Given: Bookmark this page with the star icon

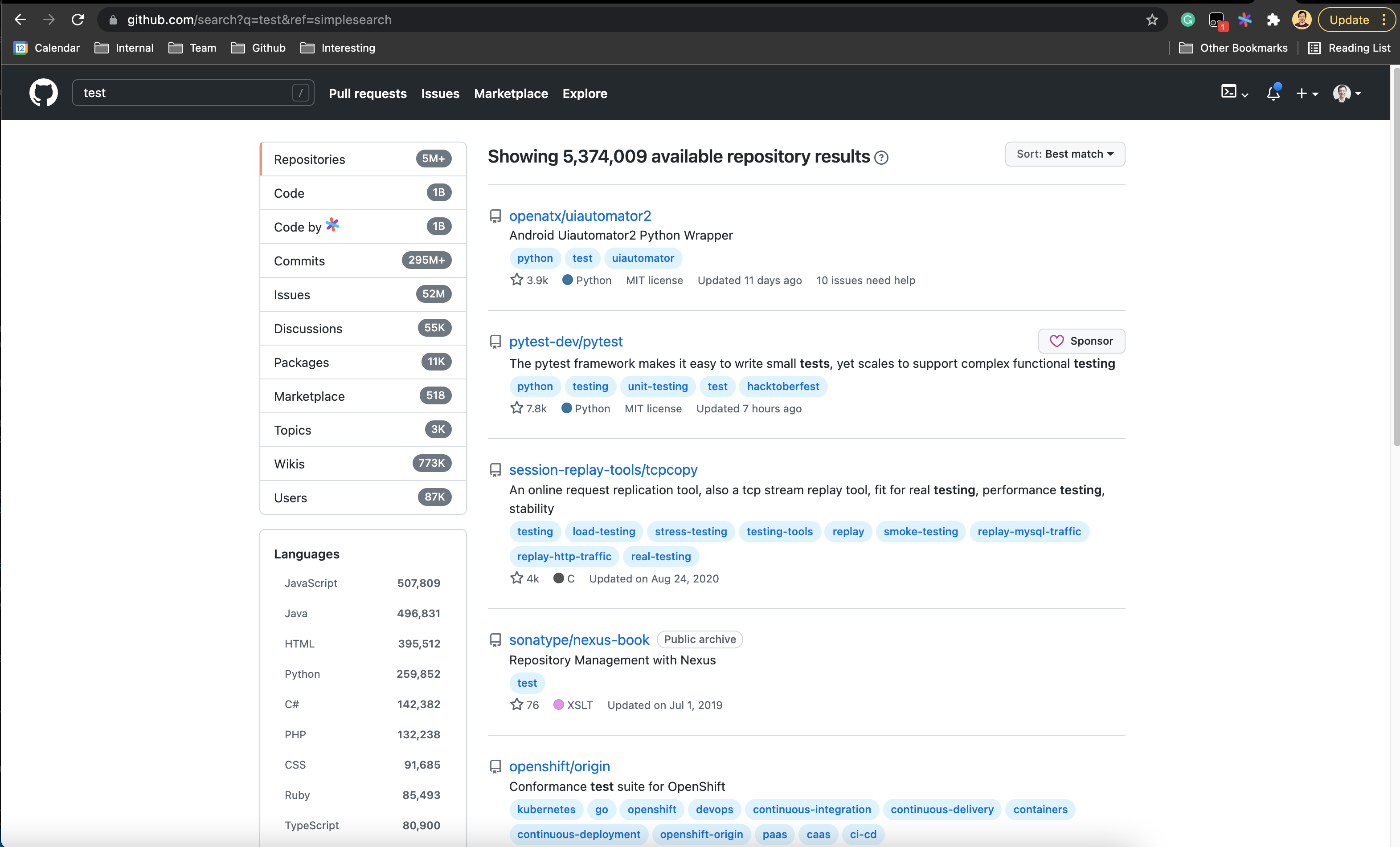Looking at the screenshot, I should (1152, 20).
